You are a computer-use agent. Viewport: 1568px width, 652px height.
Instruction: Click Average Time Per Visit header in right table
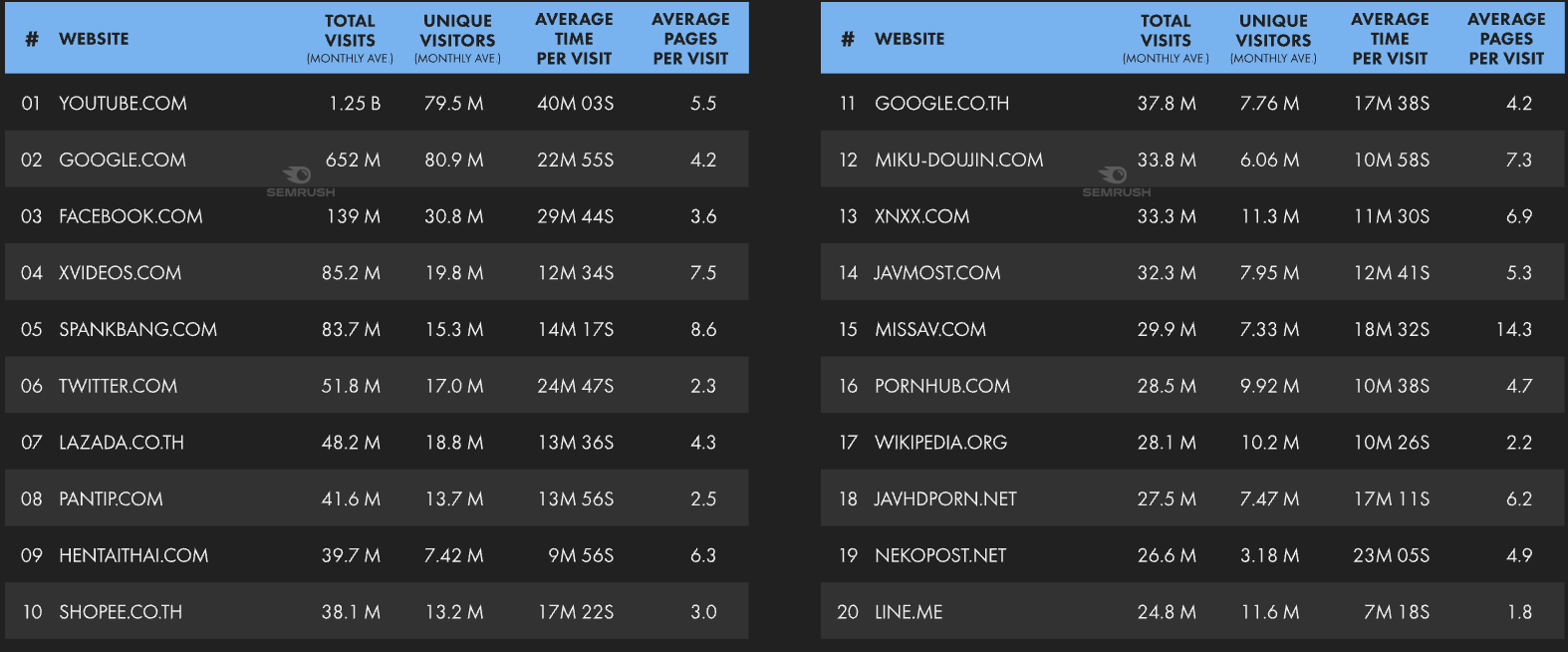[1390, 39]
